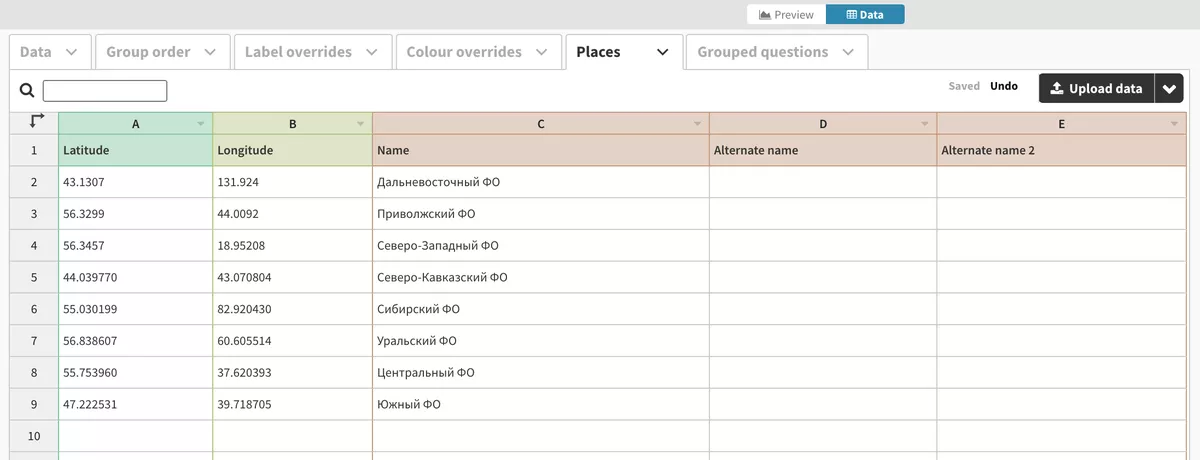Select the Group order tab
The image size is (1200, 460).
tap(161, 52)
